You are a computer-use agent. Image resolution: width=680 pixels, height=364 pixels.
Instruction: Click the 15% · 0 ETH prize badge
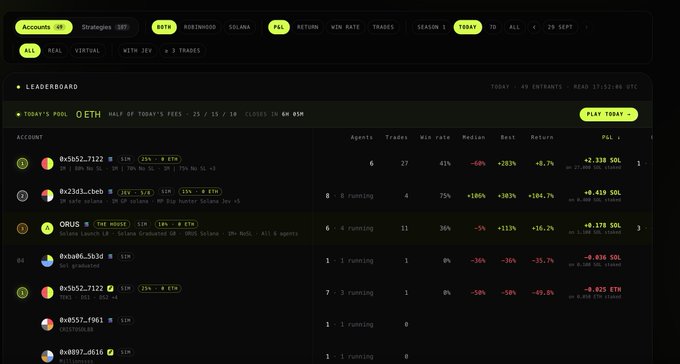click(x=200, y=192)
